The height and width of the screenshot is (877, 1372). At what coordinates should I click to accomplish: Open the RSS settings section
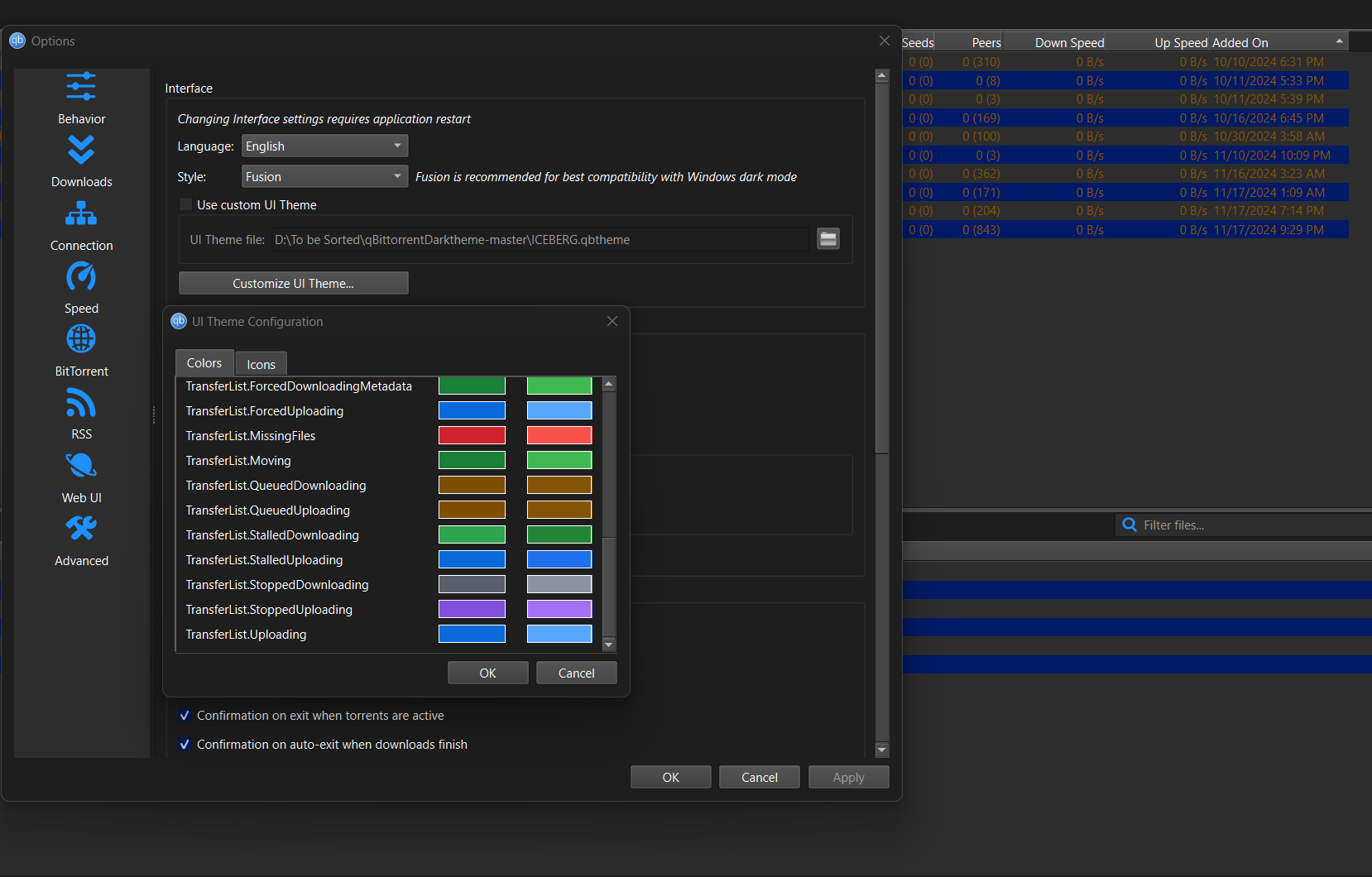(x=81, y=415)
